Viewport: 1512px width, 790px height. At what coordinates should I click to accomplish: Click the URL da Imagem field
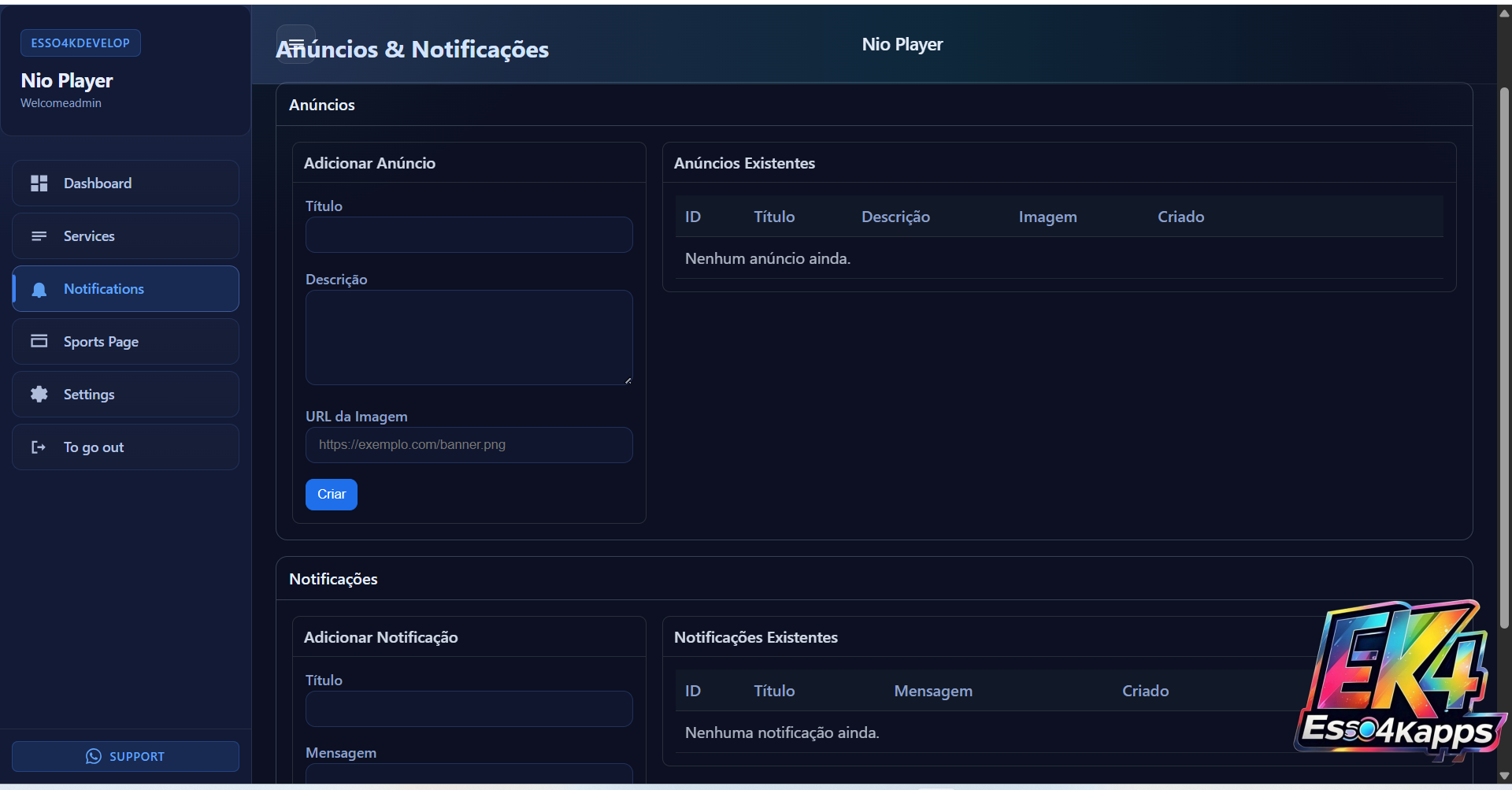tap(469, 445)
